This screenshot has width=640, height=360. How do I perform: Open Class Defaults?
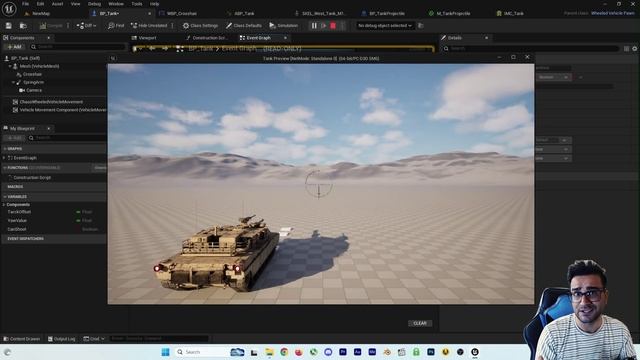pyautogui.click(x=244, y=25)
